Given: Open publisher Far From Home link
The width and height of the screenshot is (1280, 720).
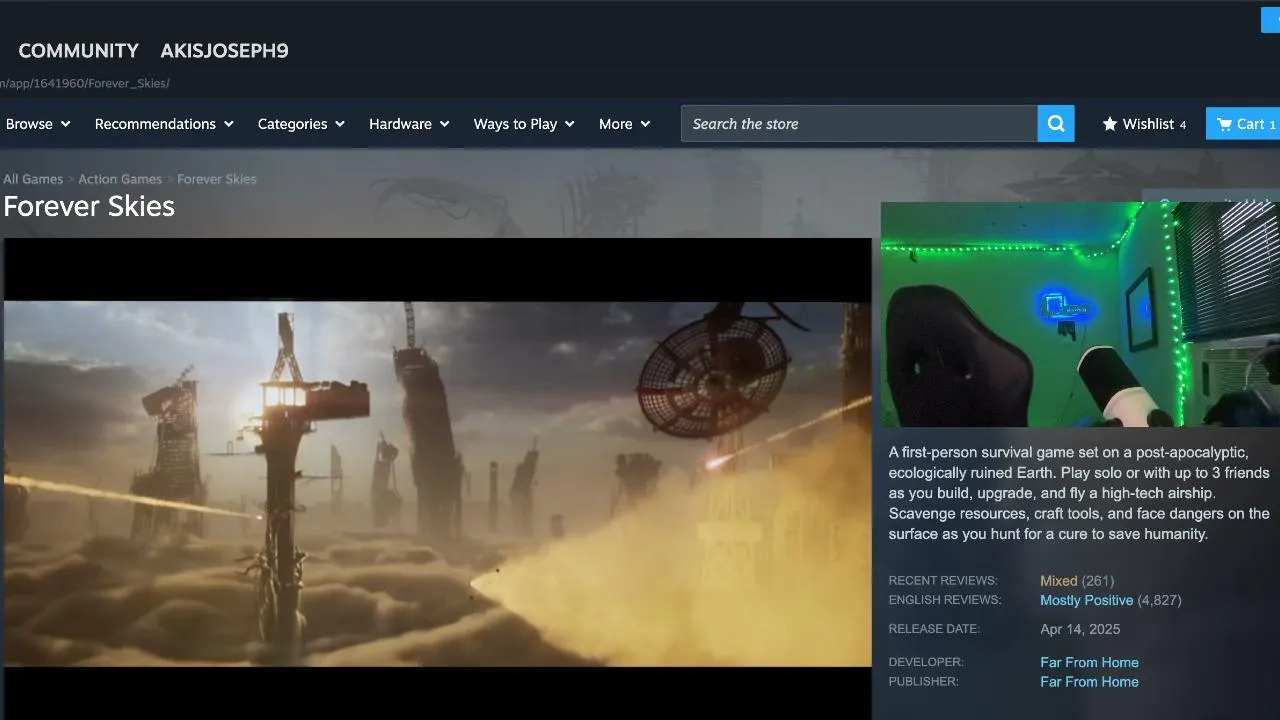Looking at the screenshot, I should [x=1090, y=682].
